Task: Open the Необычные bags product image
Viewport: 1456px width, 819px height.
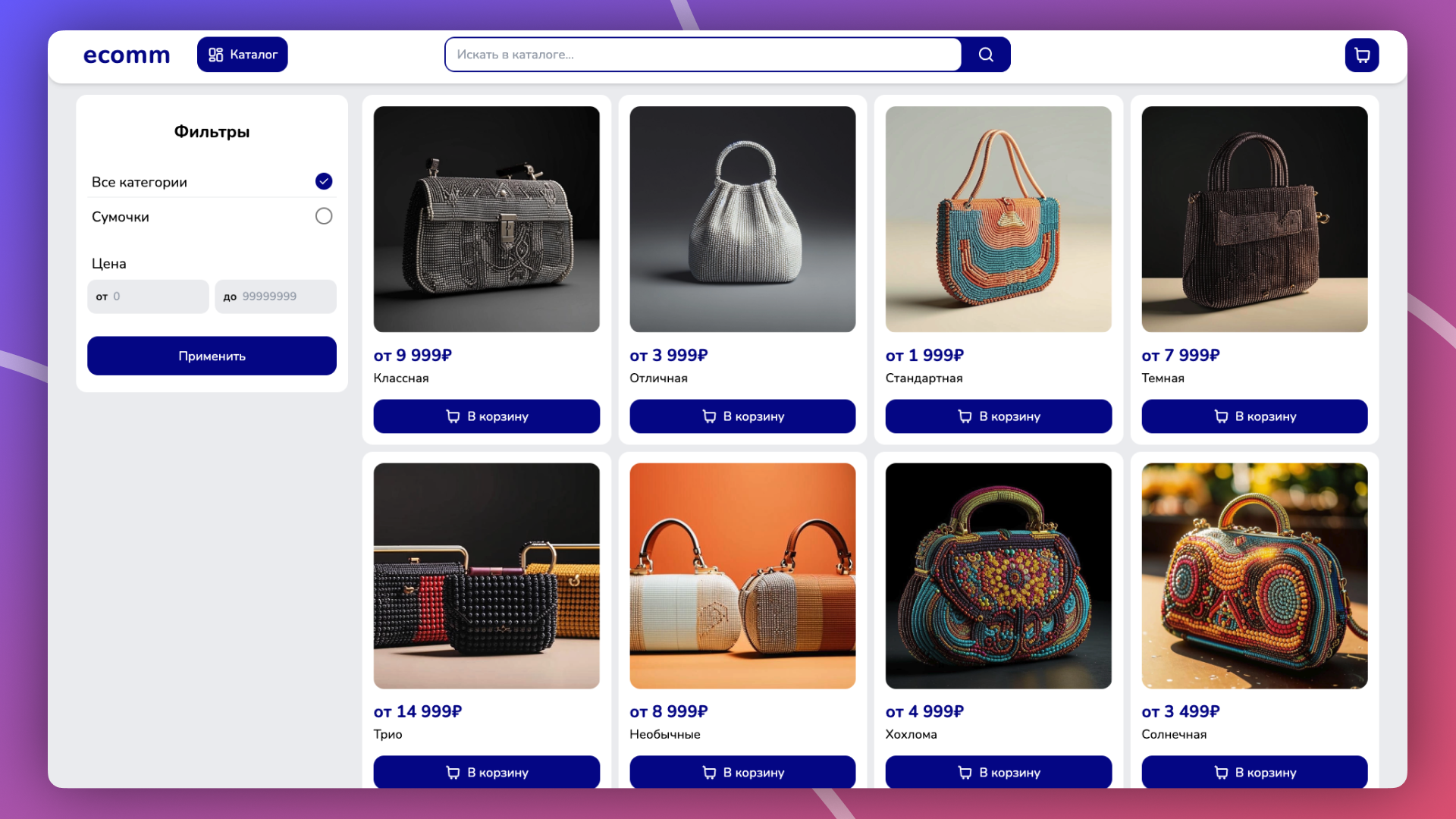Action: pos(742,576)
